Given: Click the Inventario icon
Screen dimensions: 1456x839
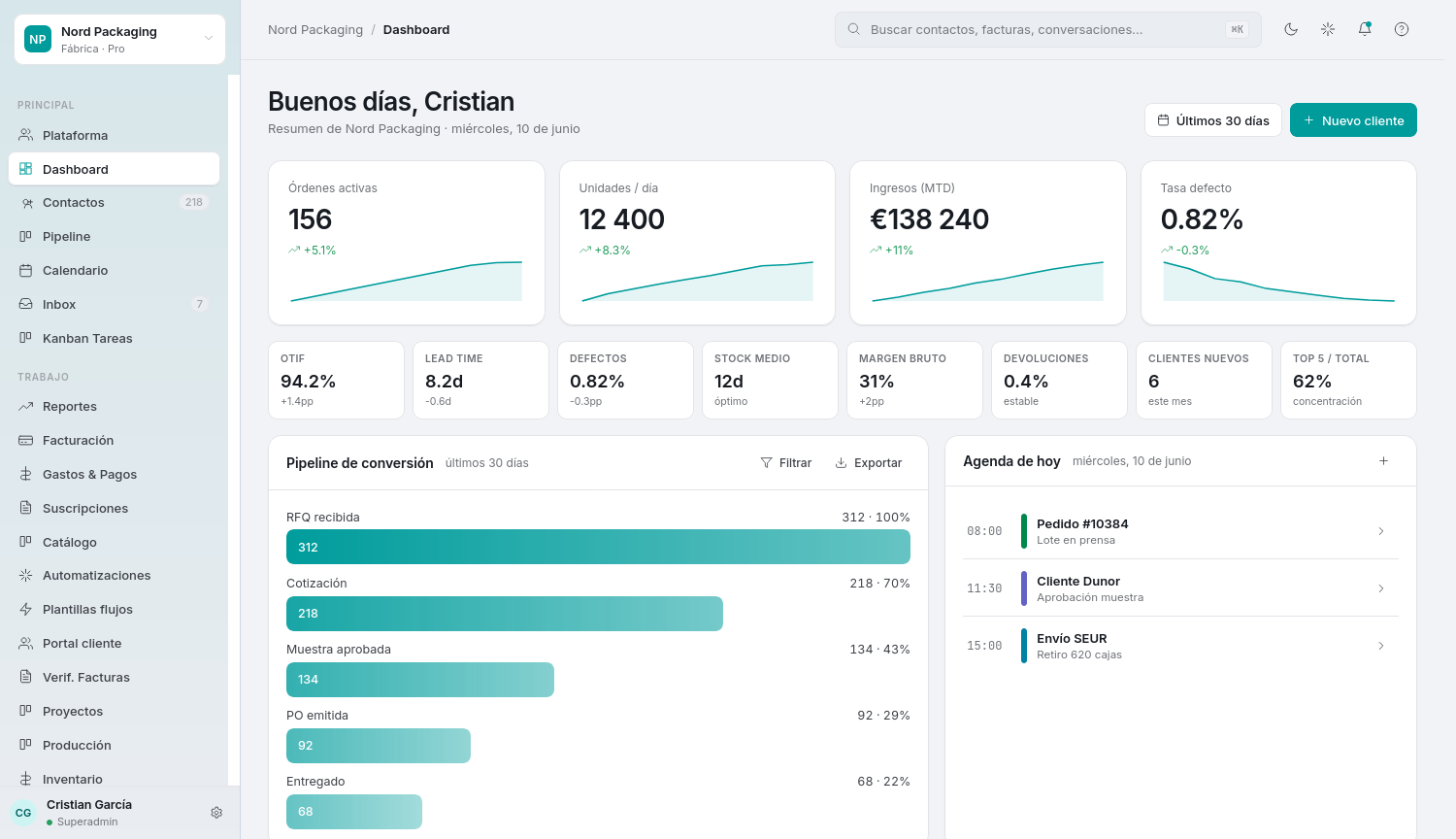Looking at the screenshot, I should click(x=26, y=779).
